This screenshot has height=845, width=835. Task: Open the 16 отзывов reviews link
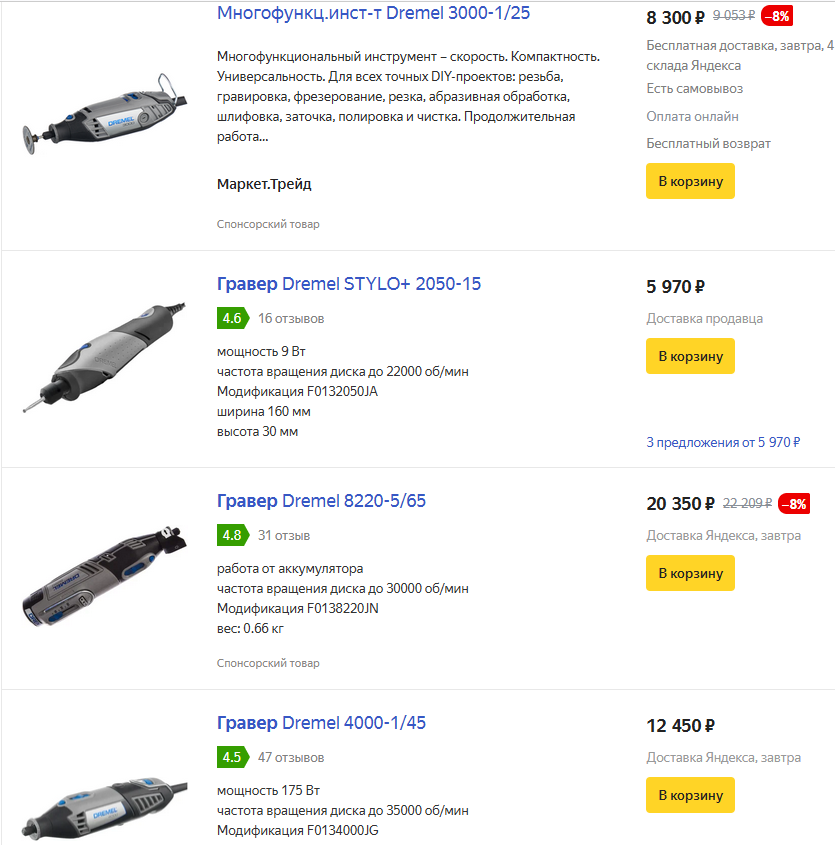(x=291, y=319)
